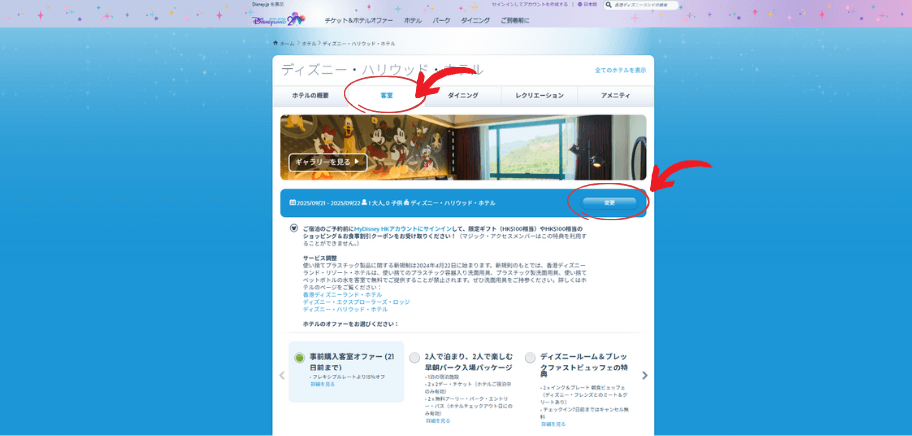The image size is (912, 436).
Task: Select ディズニールーム＆ブレックファストビュッフェ radio
Action: coord(530,358)
